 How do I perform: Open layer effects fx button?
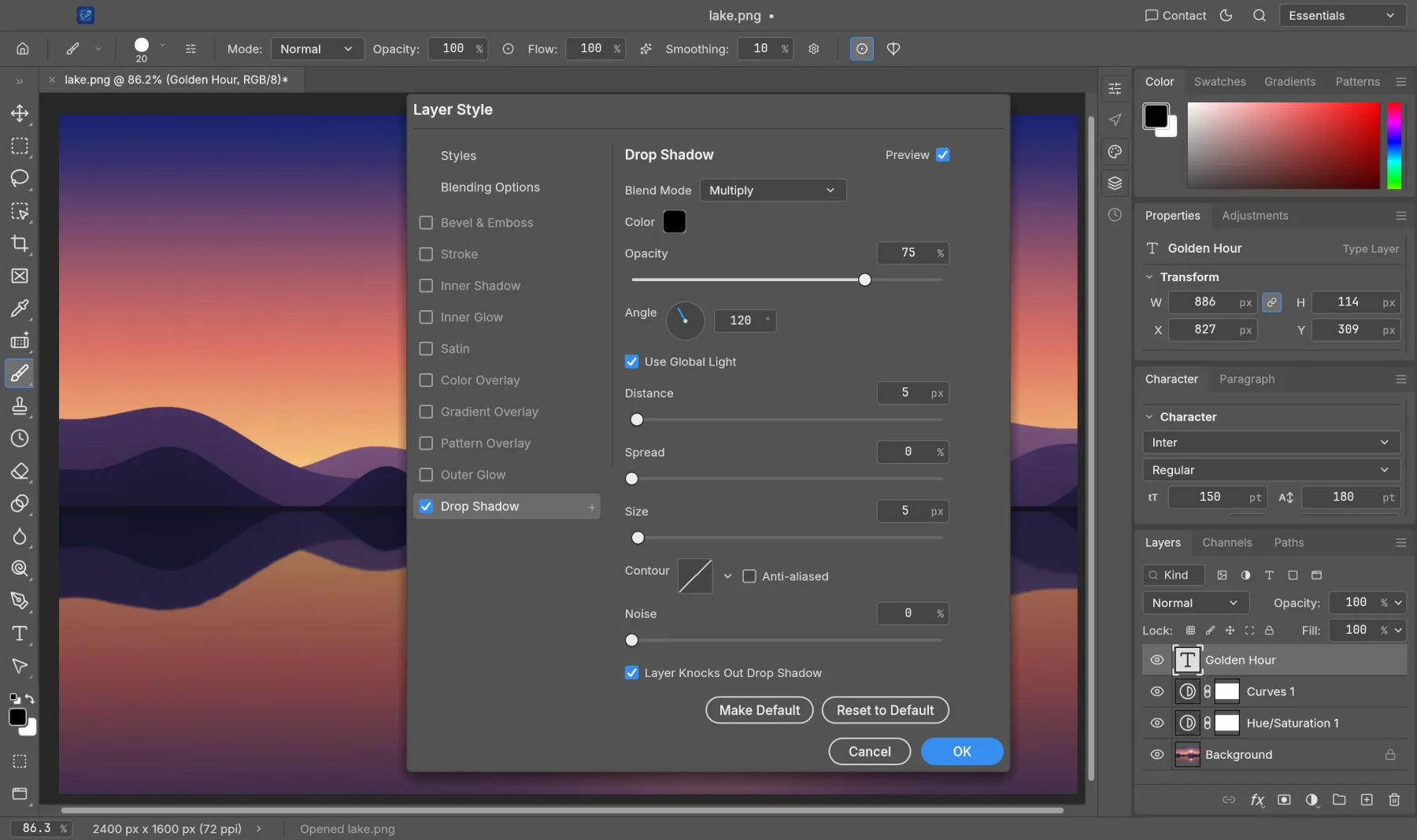pos(1257,800)
